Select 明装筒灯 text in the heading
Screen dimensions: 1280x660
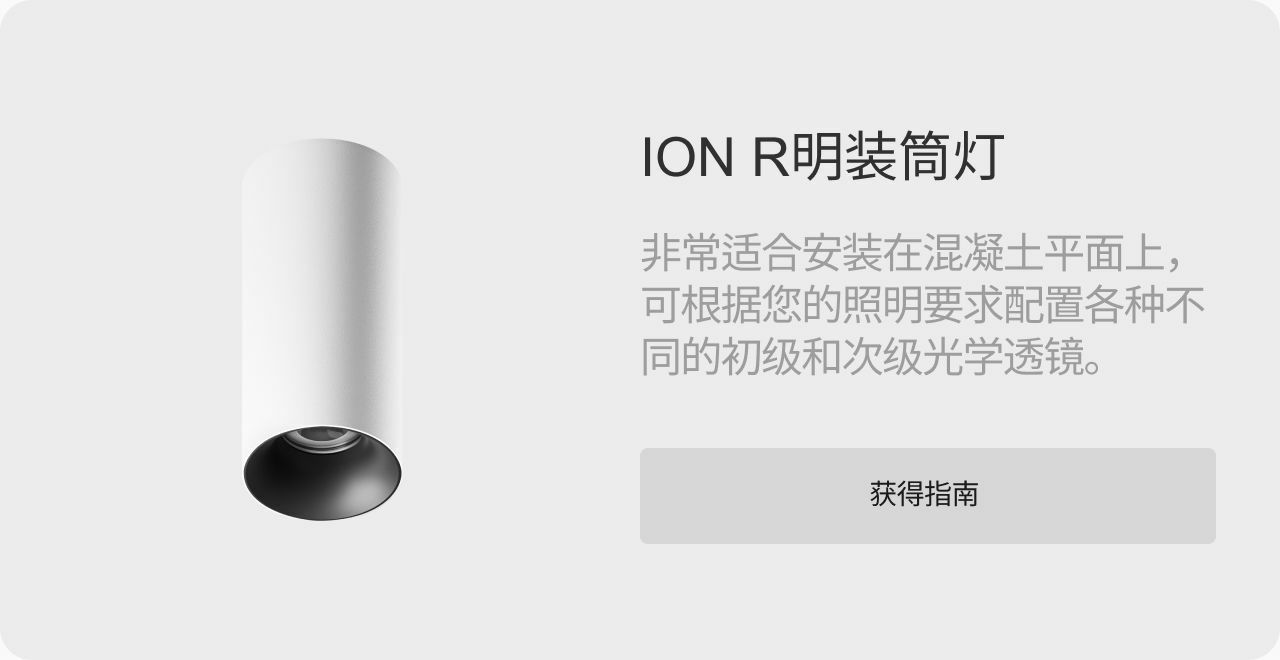896,159
